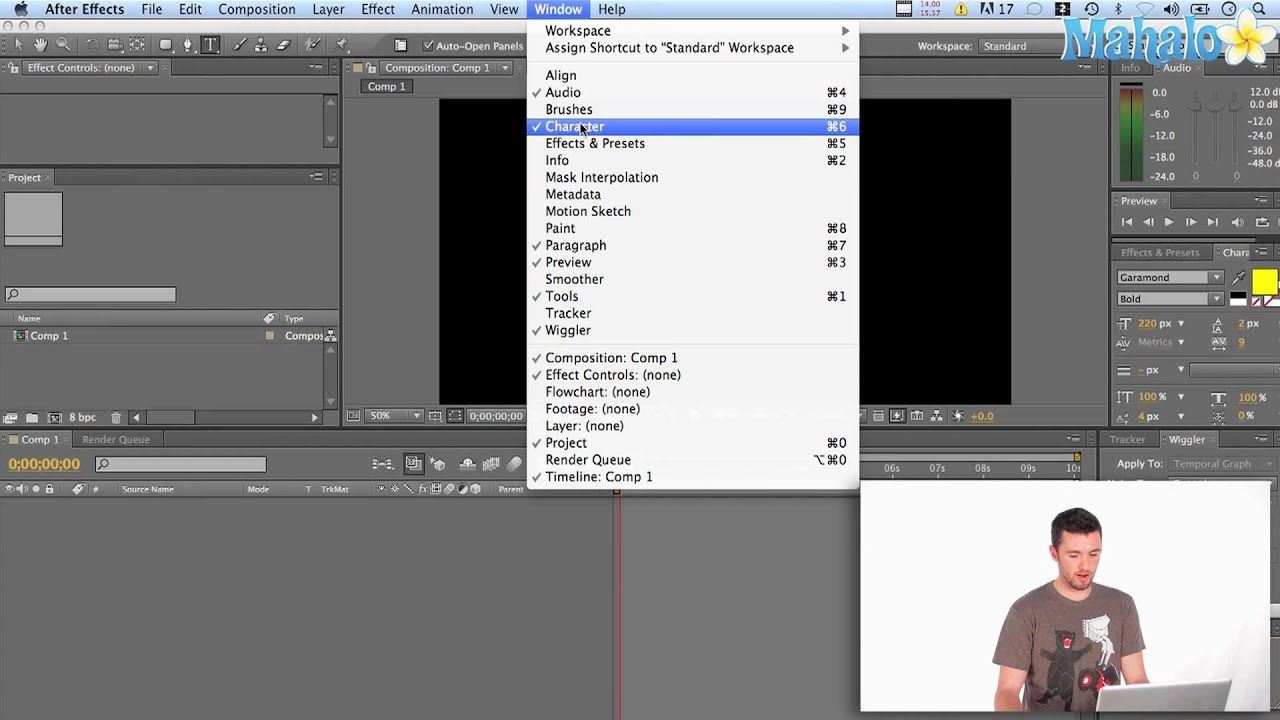Pick the Brush tool
1280x720 pixels.
click(240, 45)
